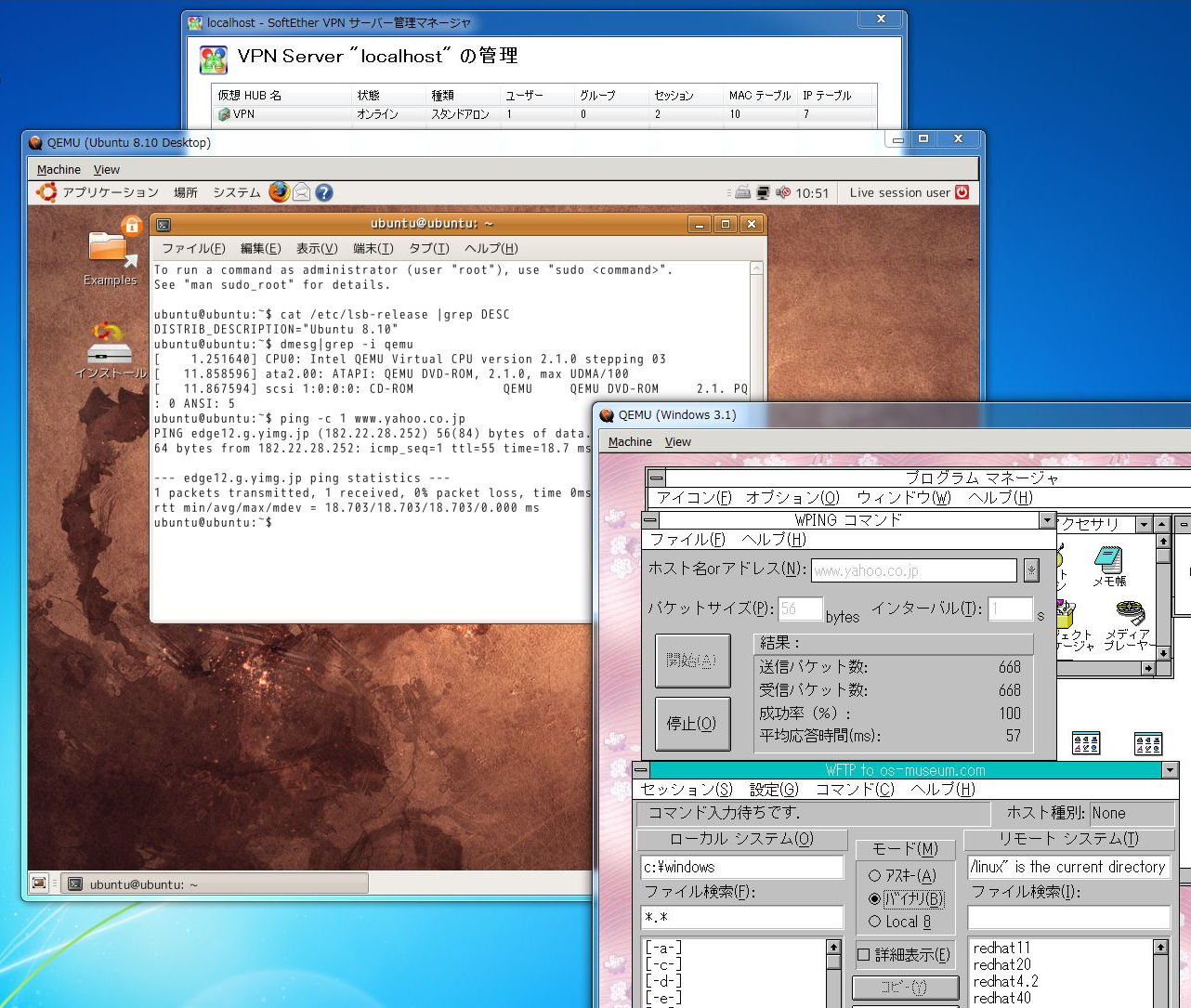
Task: Open the WPING window control-menu box
Action: pyautogui.click(x=650, y=520)
